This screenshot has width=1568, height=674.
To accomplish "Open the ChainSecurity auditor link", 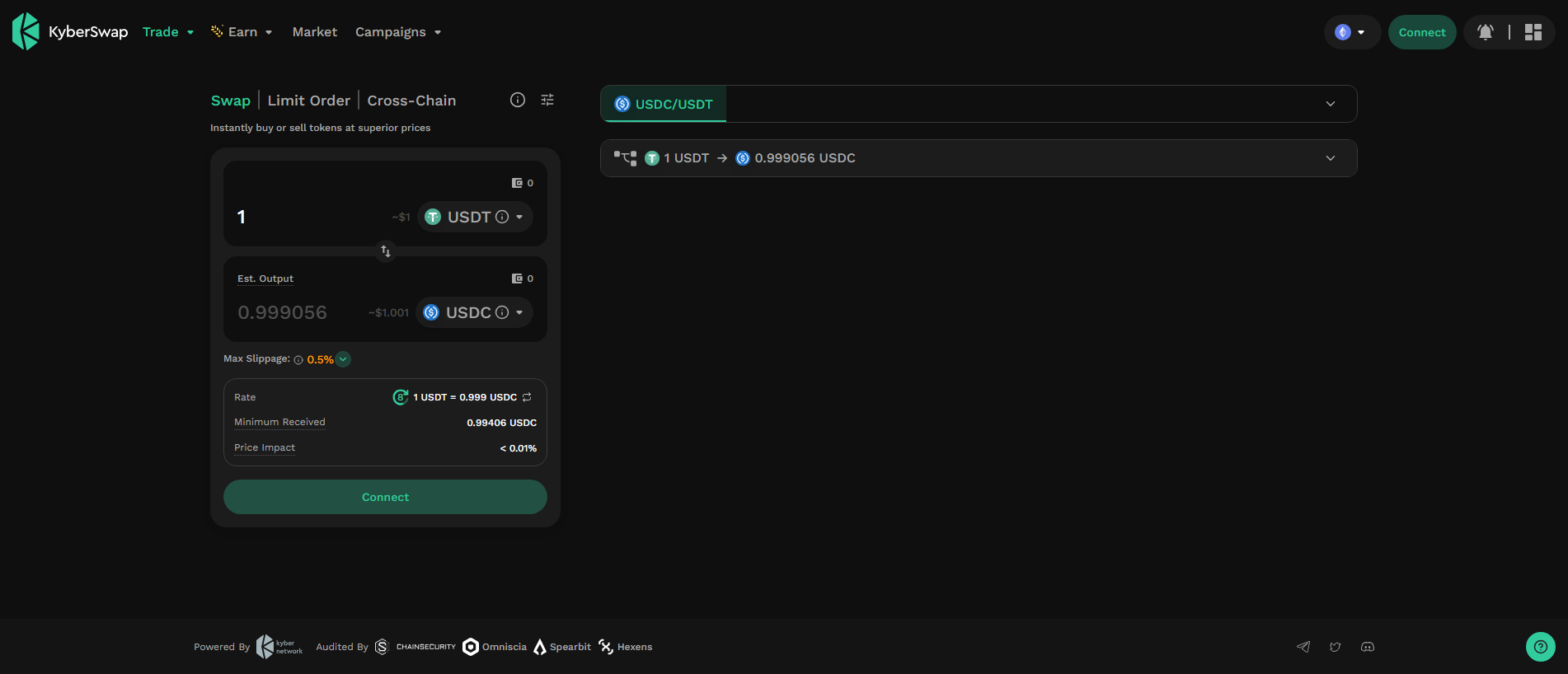I will click(x=415, y=647).
